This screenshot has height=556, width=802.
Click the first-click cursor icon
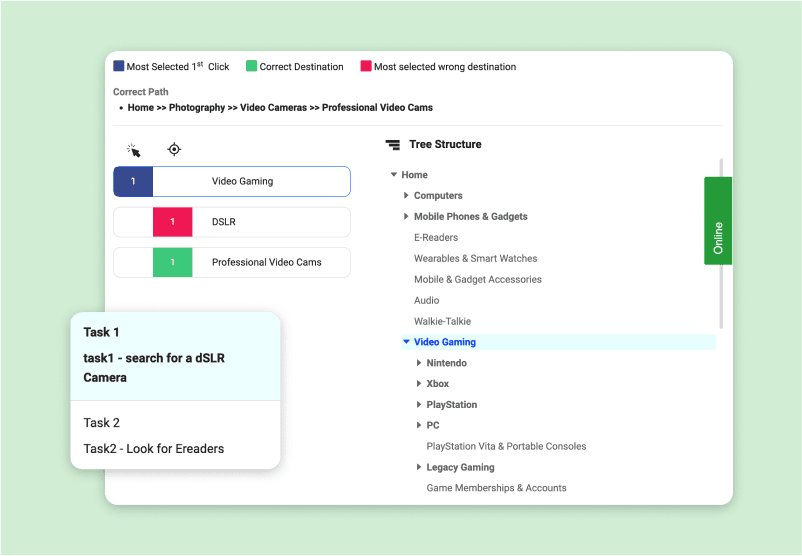[133, 150]
